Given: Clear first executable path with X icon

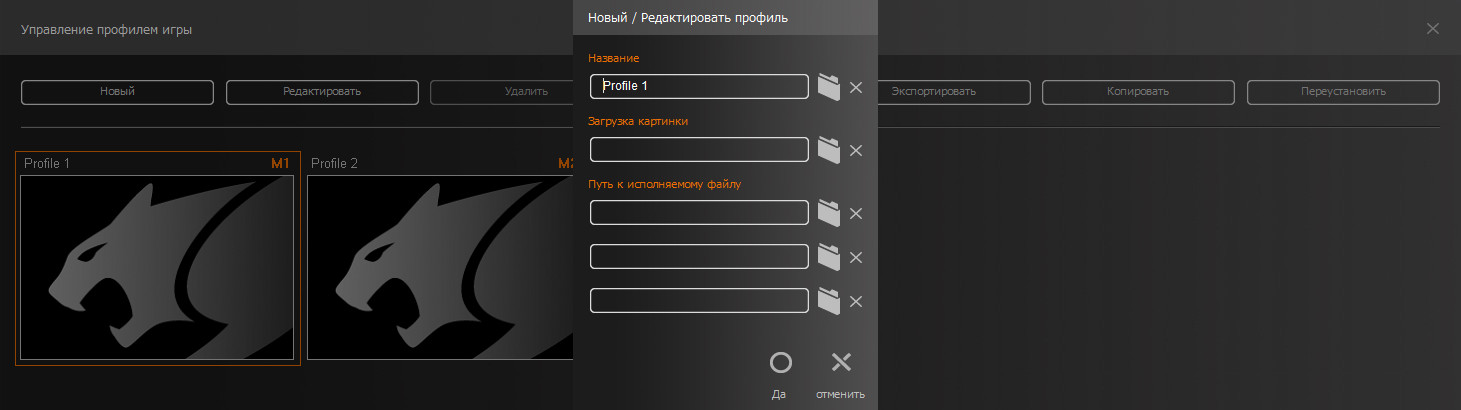Looking at the screenshot, I should point(856,213).
